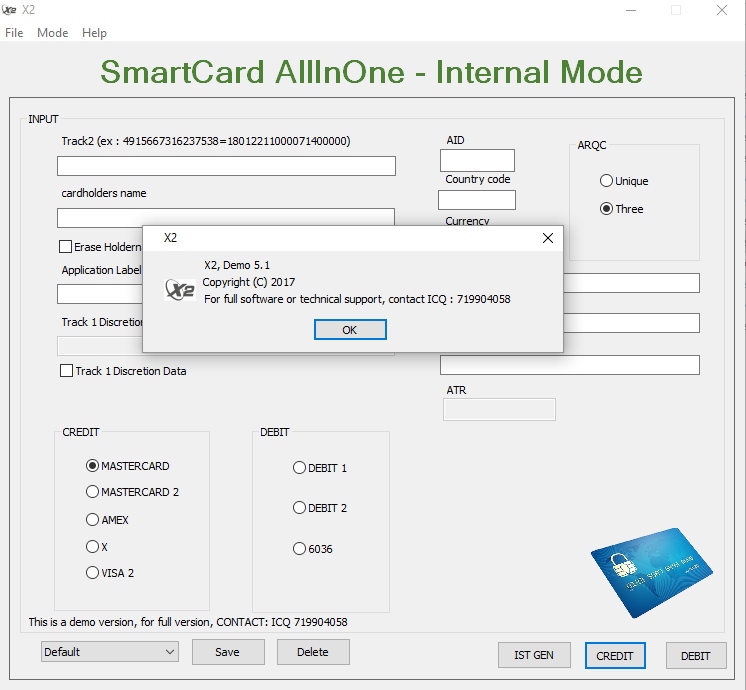
Task: Click the CREDIT button at bottom
Action: (615, 656)
